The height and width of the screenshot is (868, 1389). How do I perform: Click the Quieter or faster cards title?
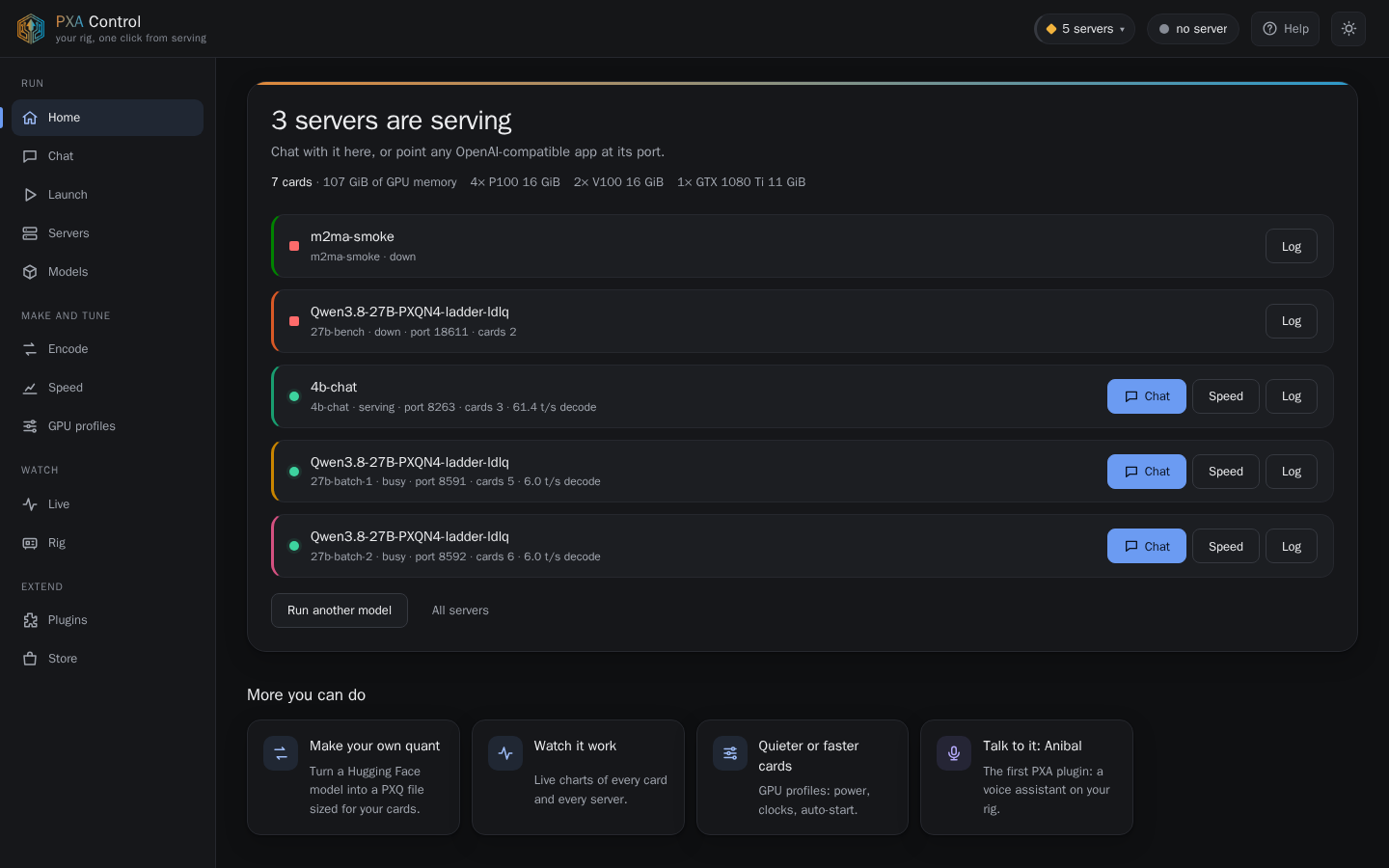(808, 756)
